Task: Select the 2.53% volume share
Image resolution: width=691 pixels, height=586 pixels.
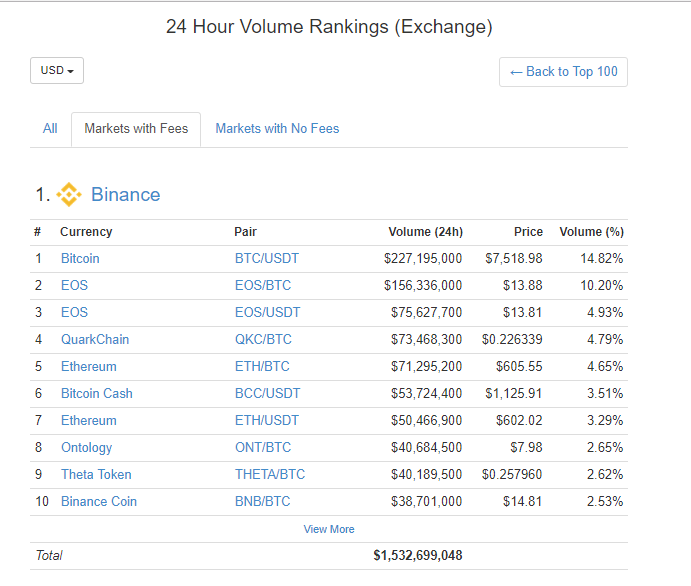Action: tap(605, 502)
